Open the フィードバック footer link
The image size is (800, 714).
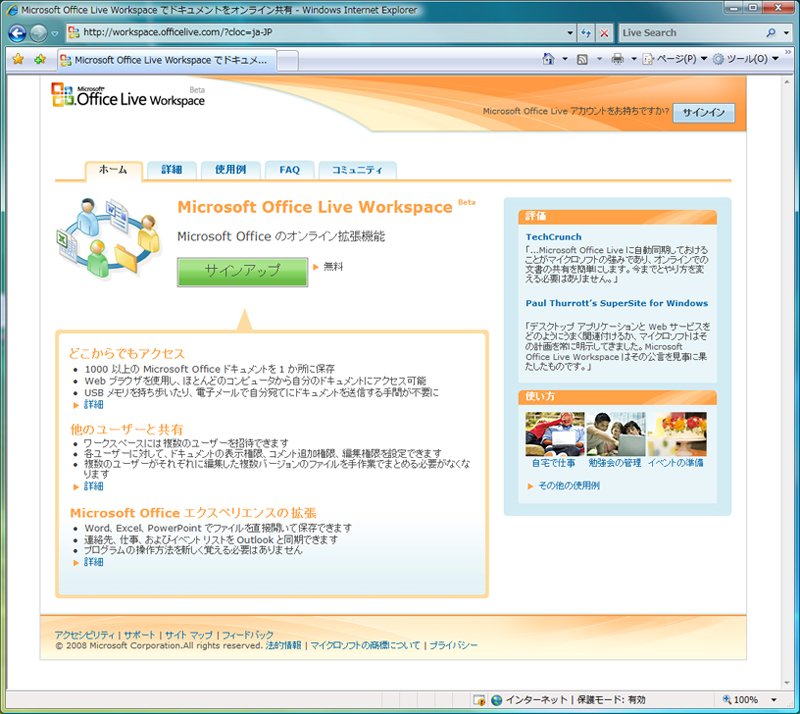coord(248,635)
